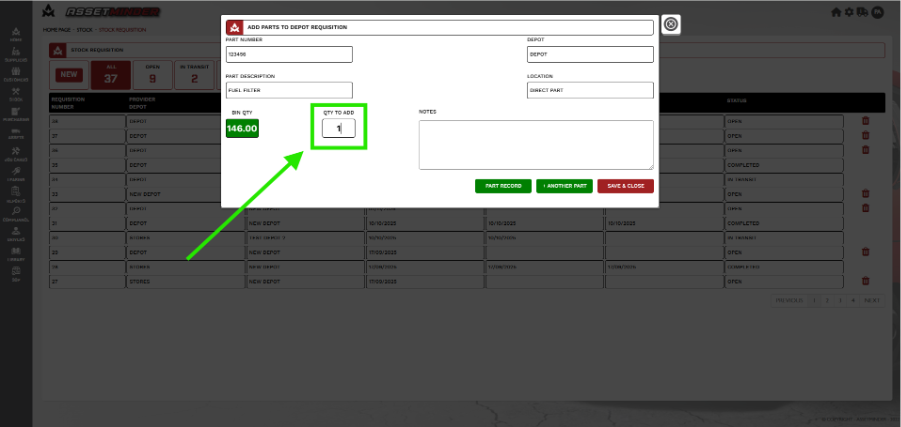Open Reports in the left sidebar
901x427 pixels.
click(16, 194)
